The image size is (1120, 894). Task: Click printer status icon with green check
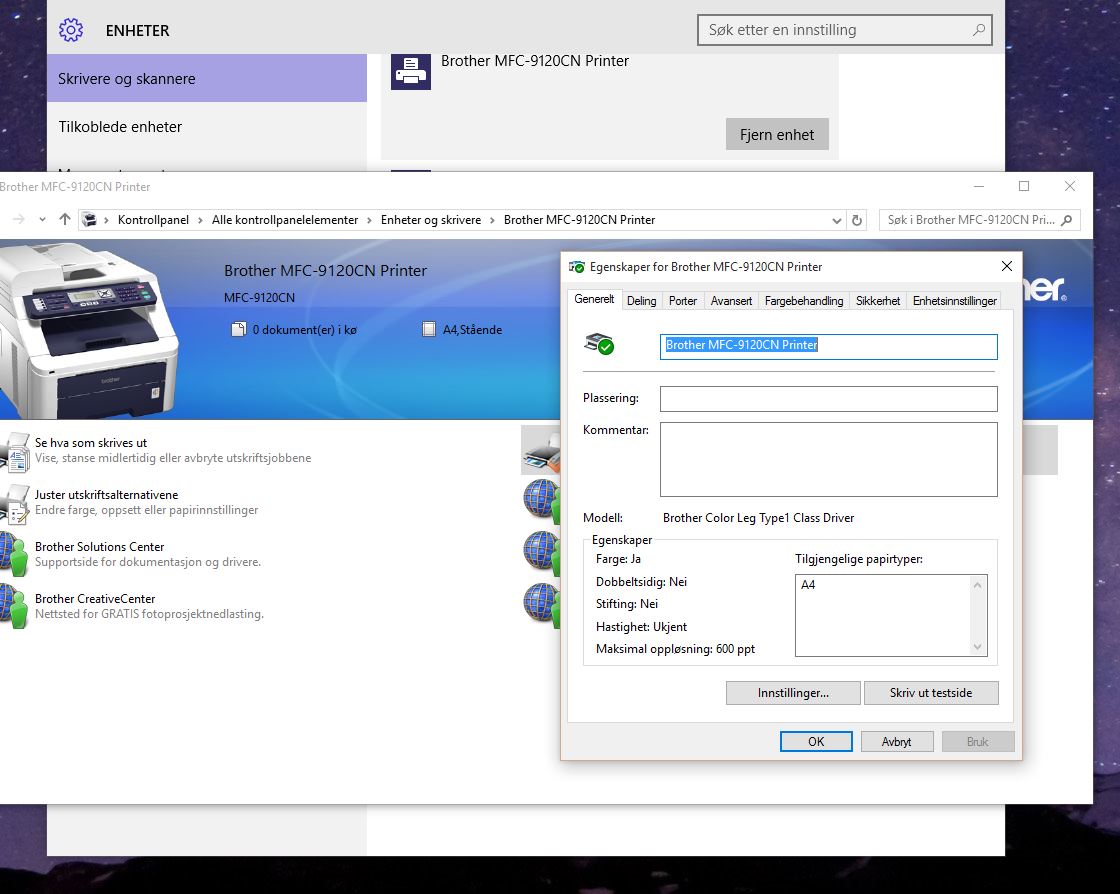599,344
